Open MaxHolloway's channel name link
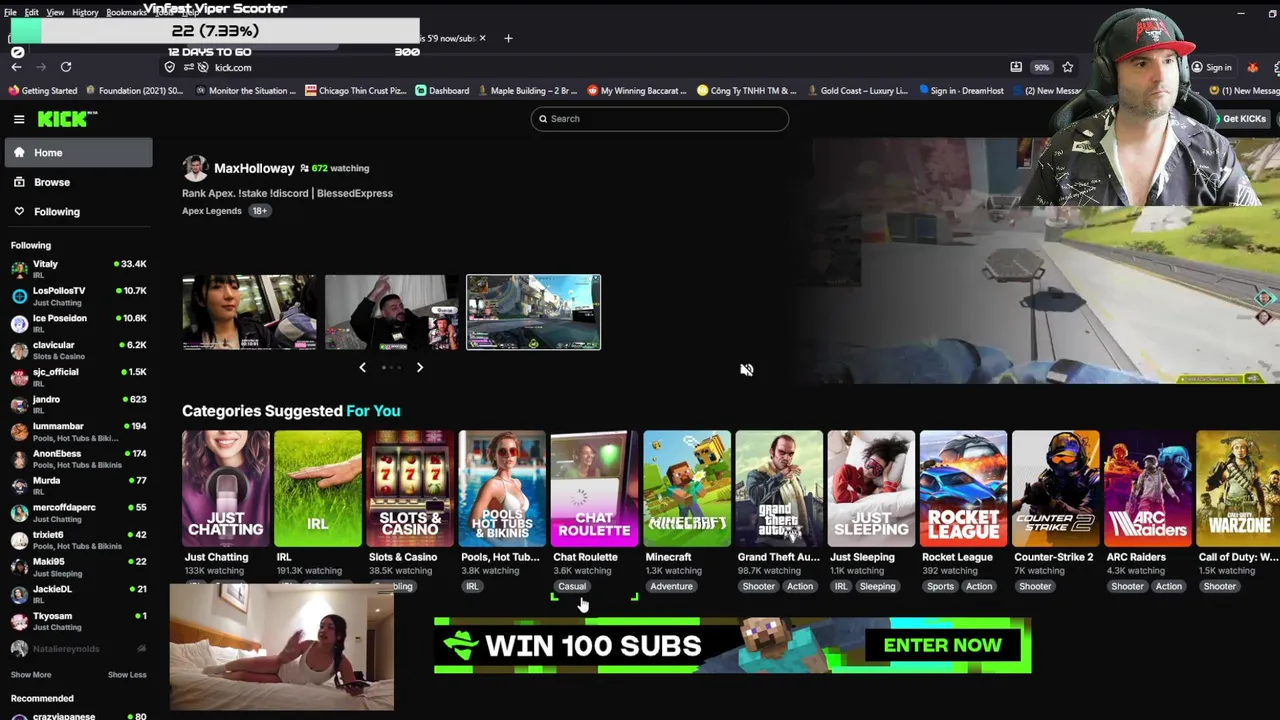This screenshot has height=720, width=1280. (x=254, y=168)
